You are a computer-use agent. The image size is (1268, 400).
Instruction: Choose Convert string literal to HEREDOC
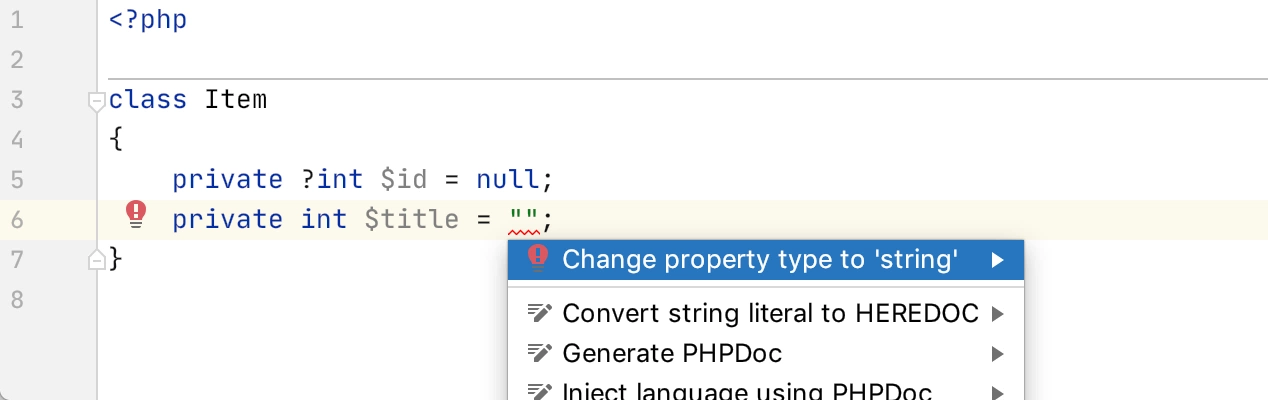click(x=766, y=314)
